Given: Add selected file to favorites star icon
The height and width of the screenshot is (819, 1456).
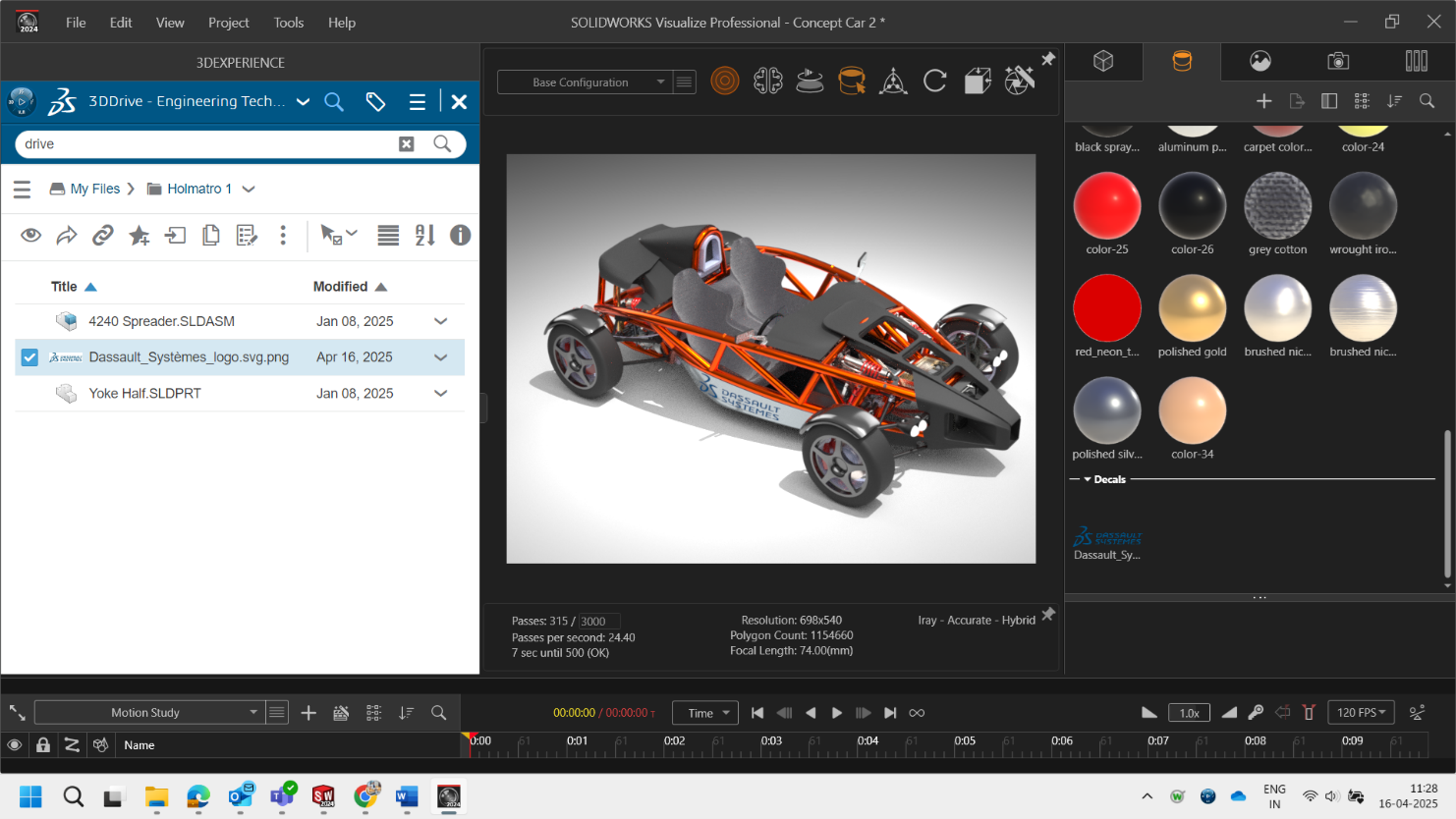Looking at the screenshot, I should [140, 236].
